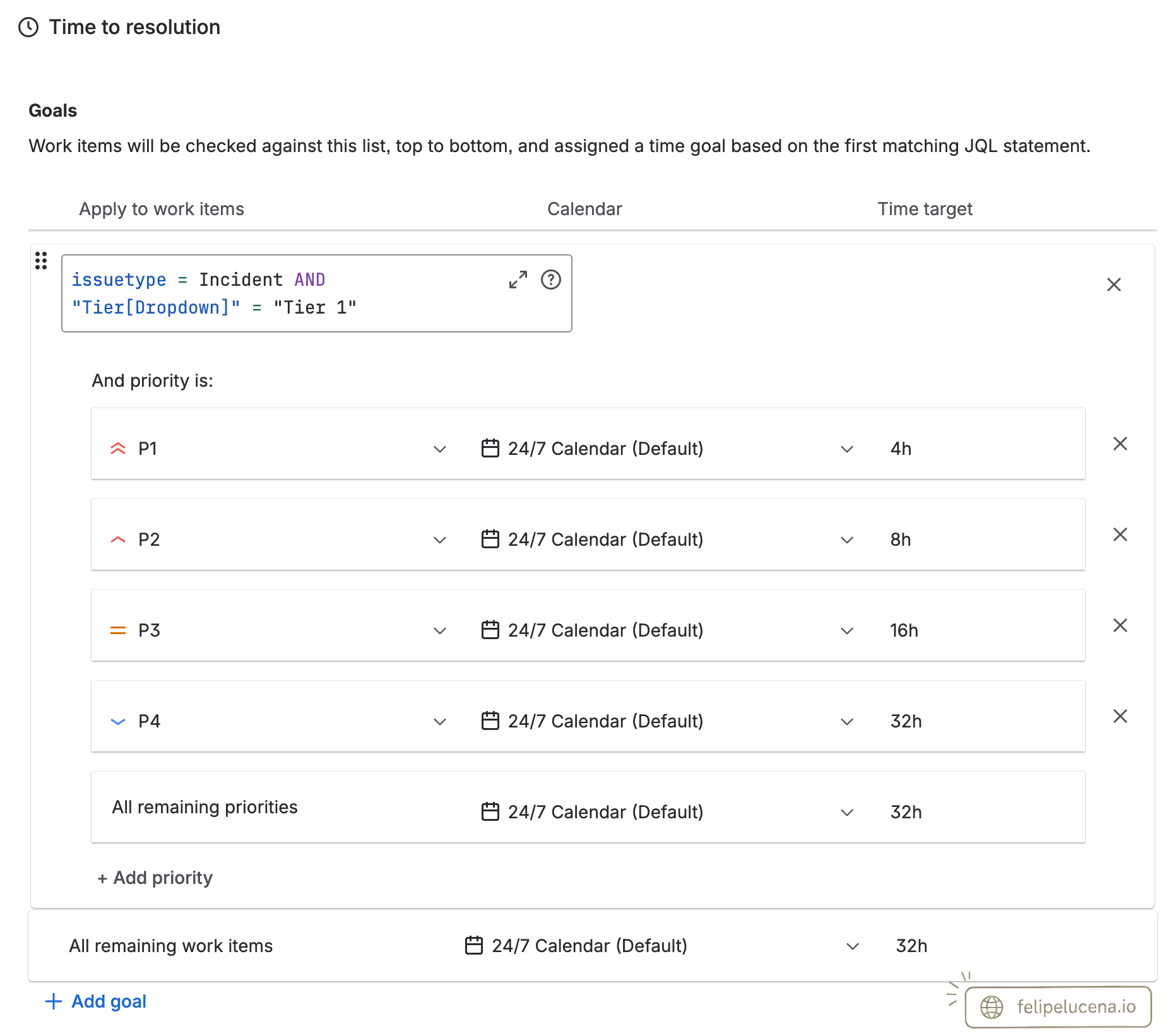Viewport: 1174px width, 1036px height.
Task: Open the P1 priority dropdown
Action: coord(278,449)
